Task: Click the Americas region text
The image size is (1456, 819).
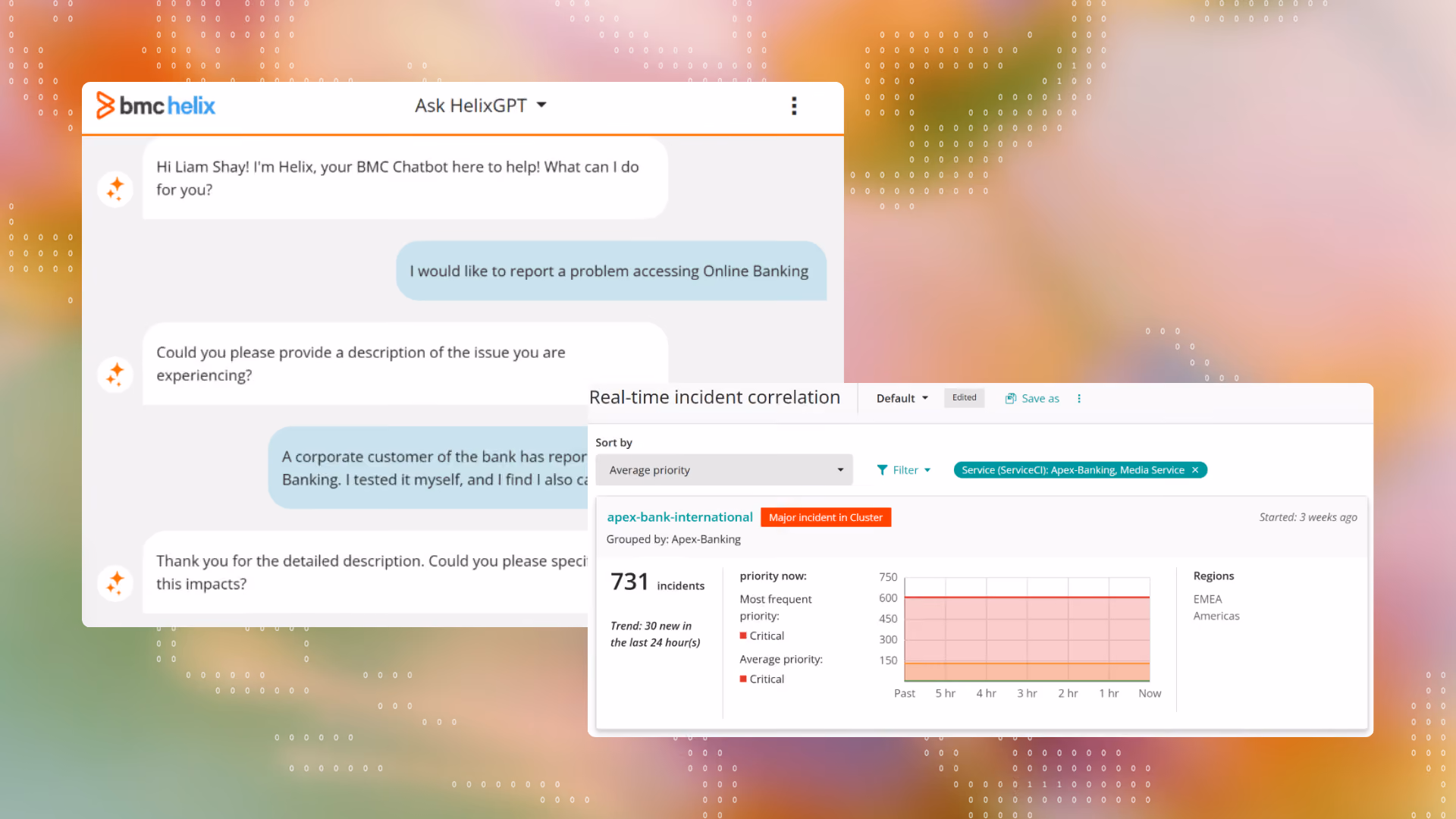Action: (1216, 616)
